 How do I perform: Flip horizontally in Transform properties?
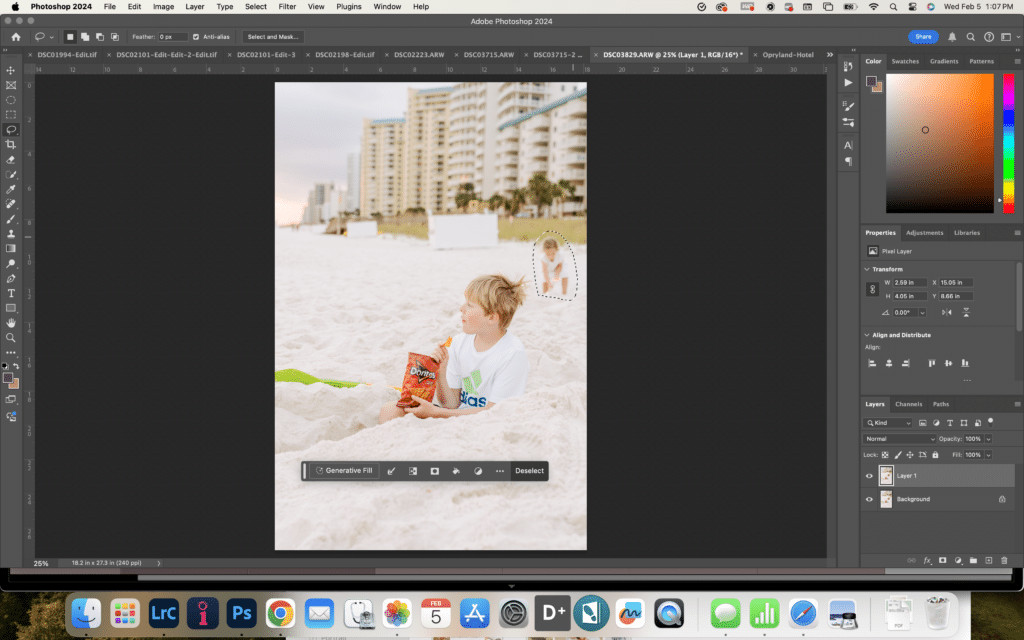946,313
